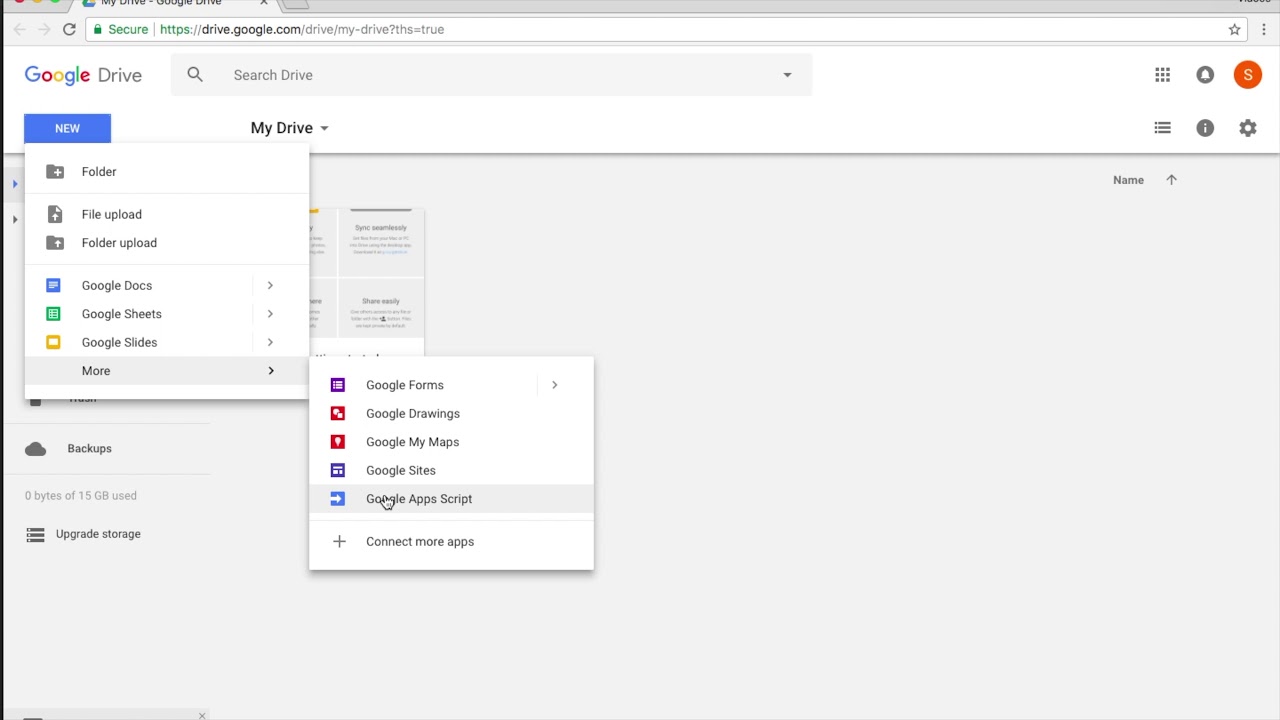
Task: Expand the Google Docs submenu arrow
Action: (x=270, y=285)
